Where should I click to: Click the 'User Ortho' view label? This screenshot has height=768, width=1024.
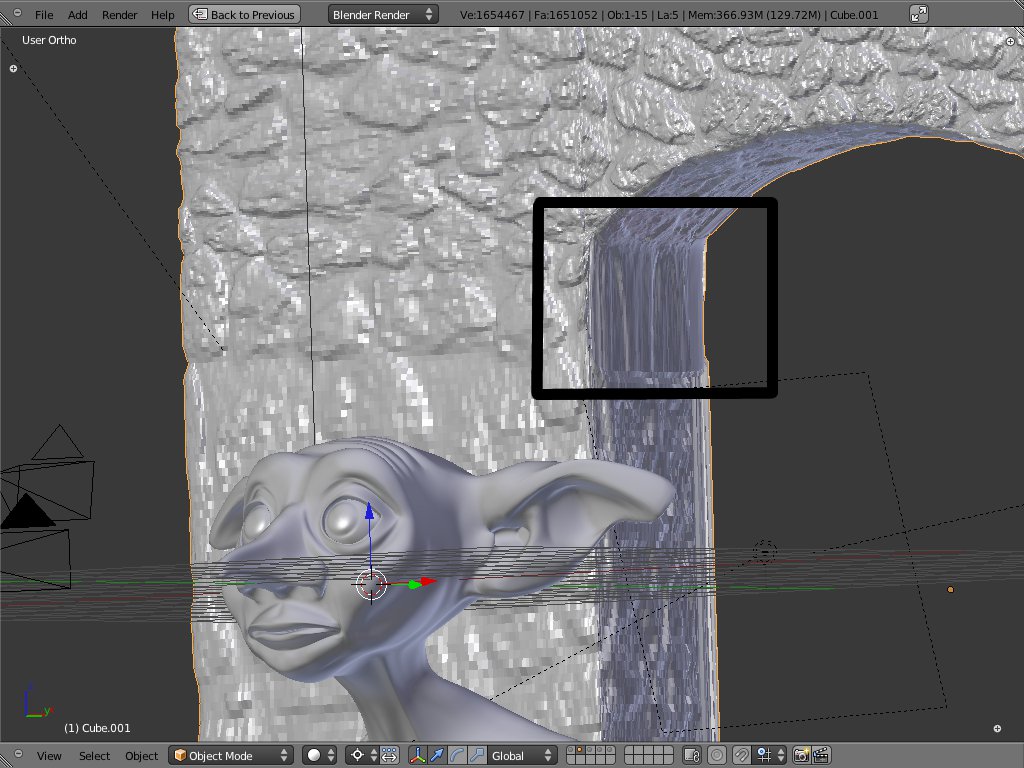coord(49,40)
